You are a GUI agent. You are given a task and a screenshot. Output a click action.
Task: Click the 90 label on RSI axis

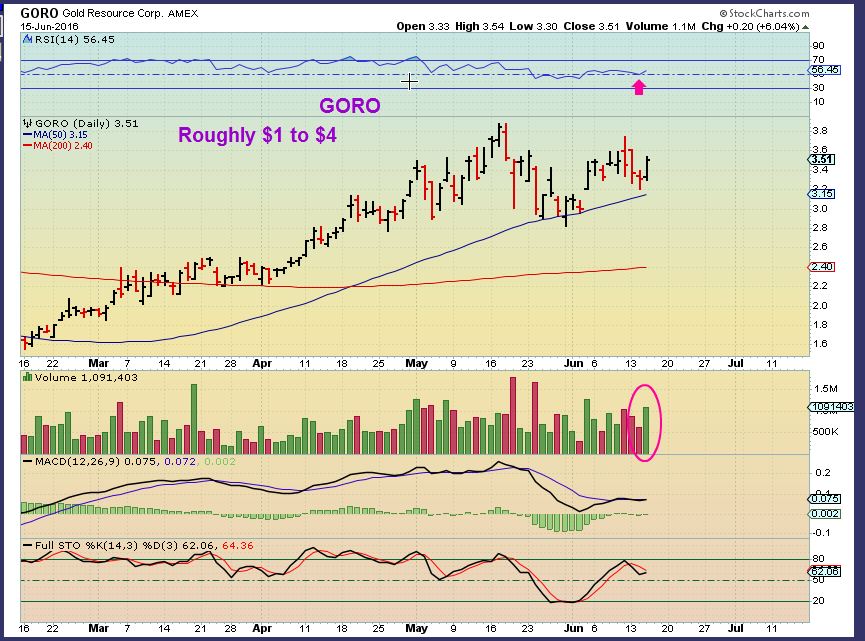click(x=819, y=46)
